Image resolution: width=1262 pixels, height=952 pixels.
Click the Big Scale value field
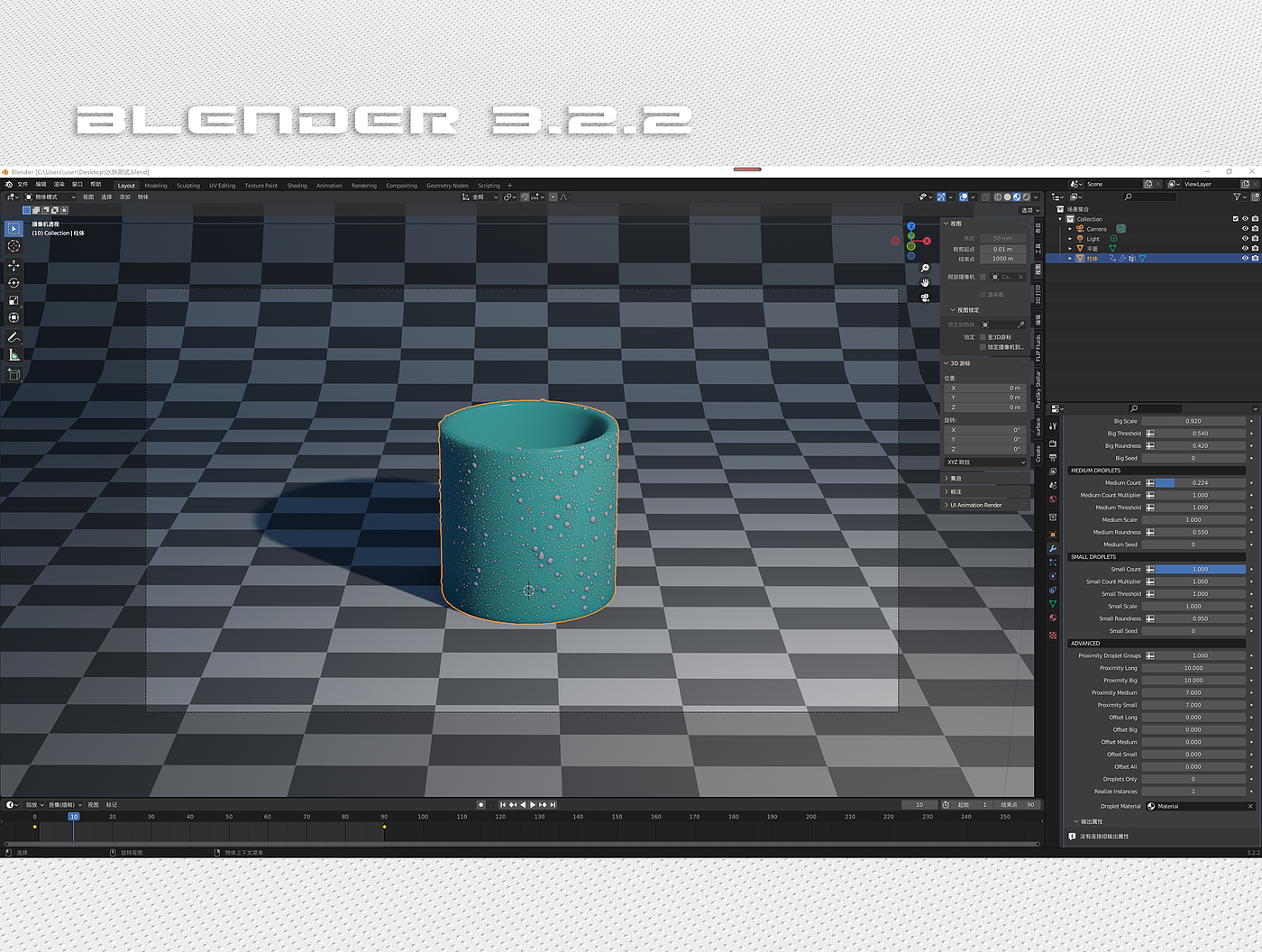coord(1193,421)
